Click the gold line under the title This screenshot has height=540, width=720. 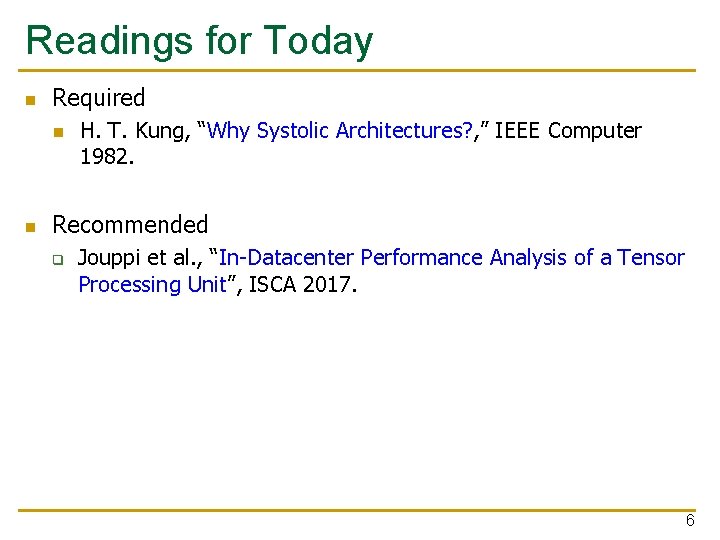click(x=357, y=70)
